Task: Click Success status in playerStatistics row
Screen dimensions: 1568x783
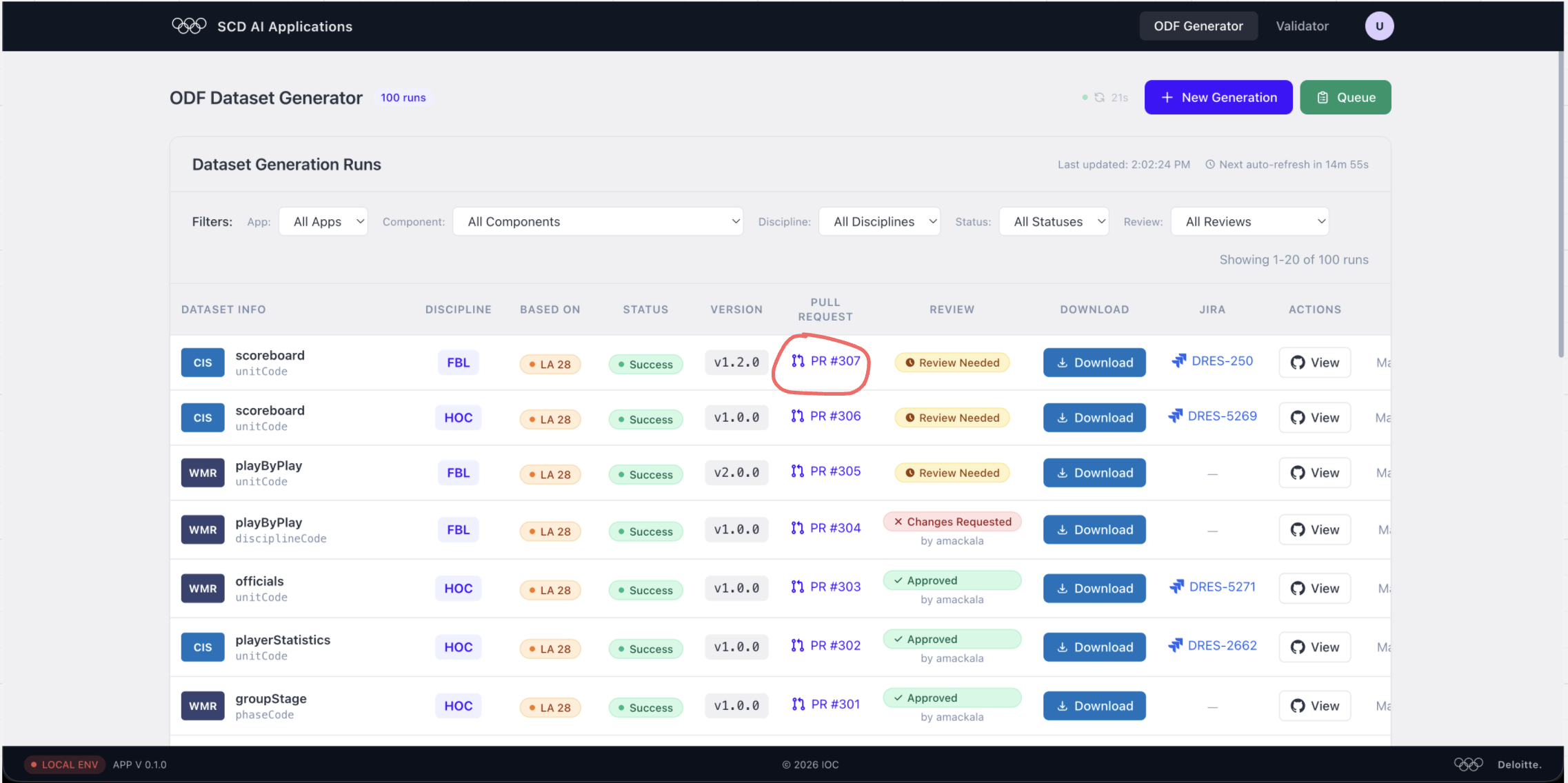Action: [645, 649]
